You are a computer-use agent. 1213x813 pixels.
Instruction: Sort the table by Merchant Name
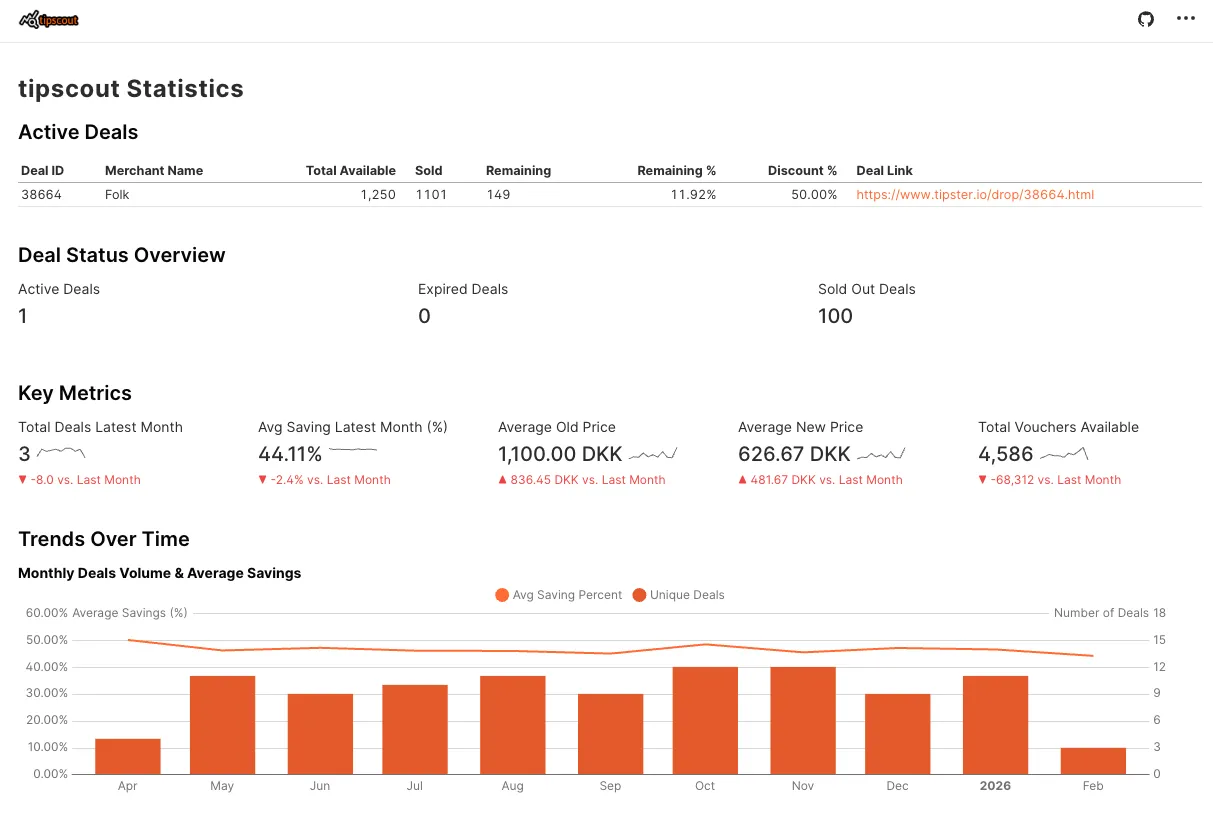click(x=153, y=170)
